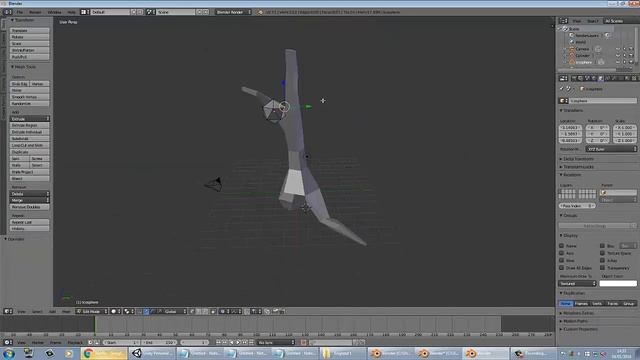The image size is (640, 360).
Task: Open the Help menu
Action: (71, 12)
